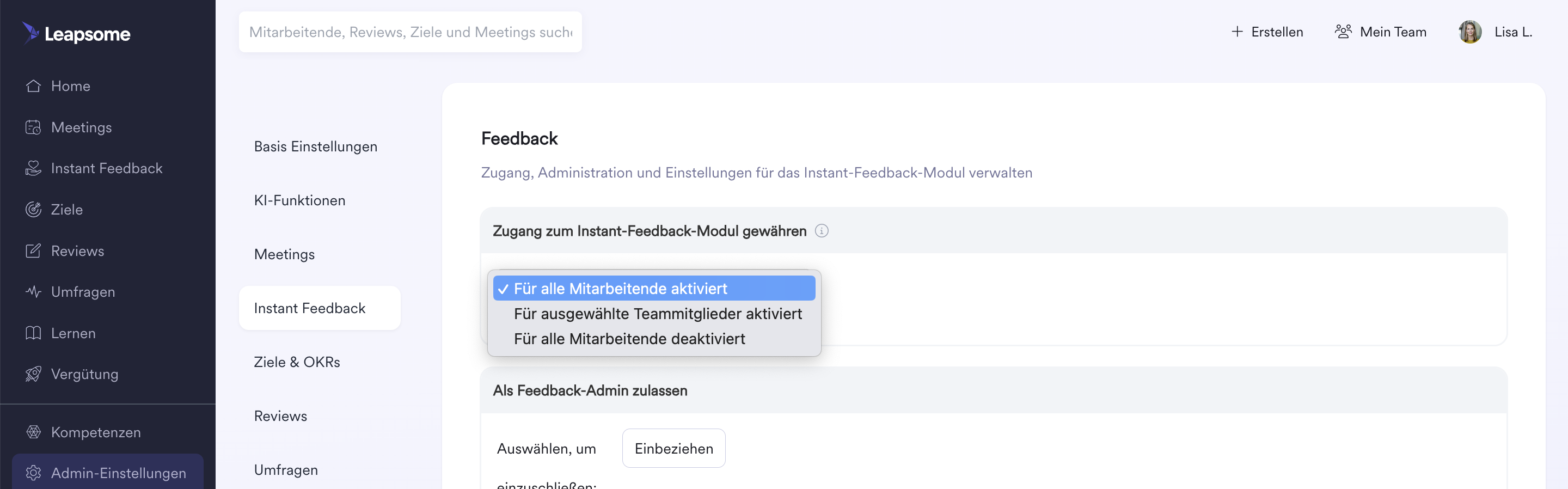Open Home via its house icon
Viewport: 1568px width, 489px height.
[x=33, y=86]
